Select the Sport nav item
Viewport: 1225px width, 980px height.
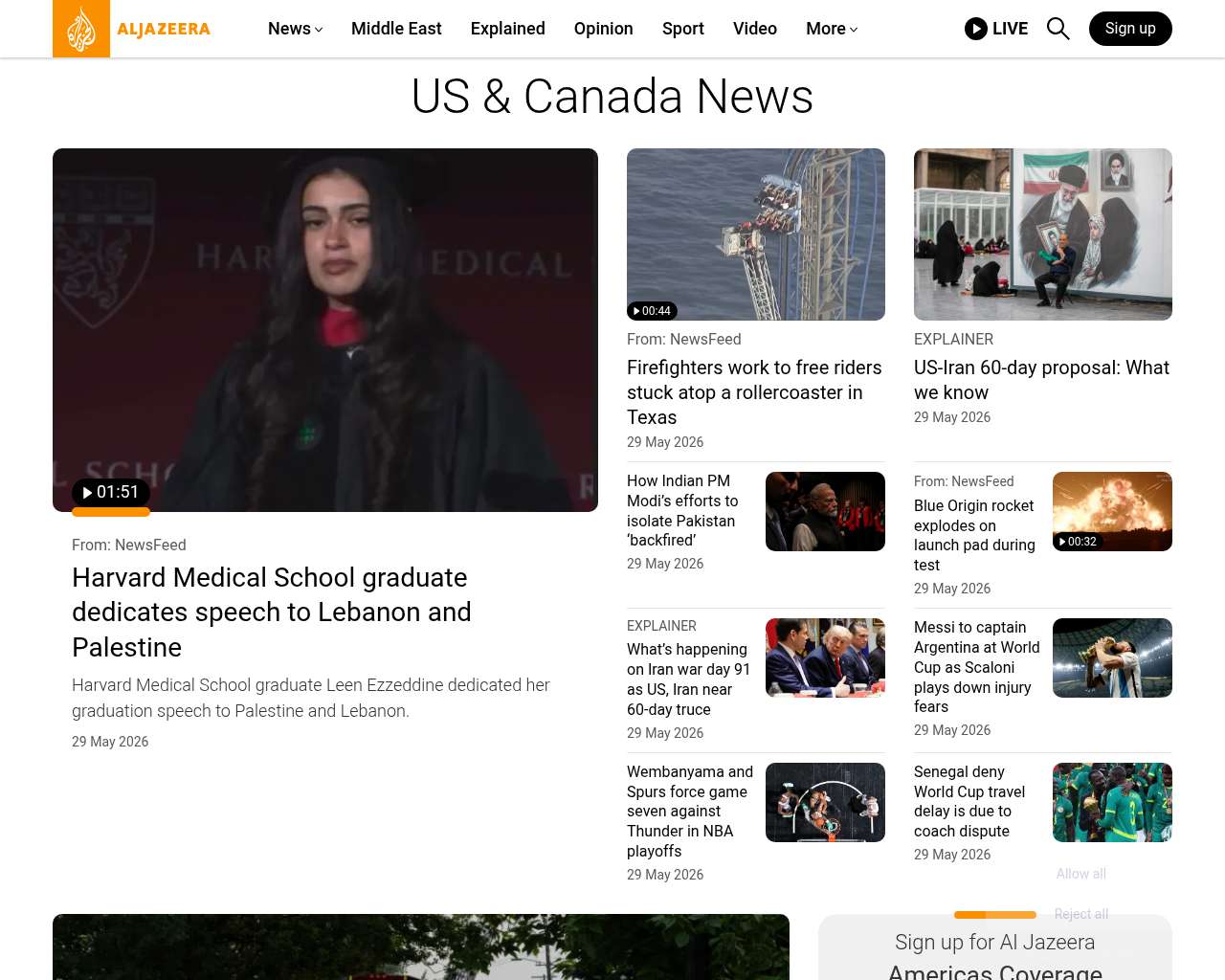click(x=683, y=29)
